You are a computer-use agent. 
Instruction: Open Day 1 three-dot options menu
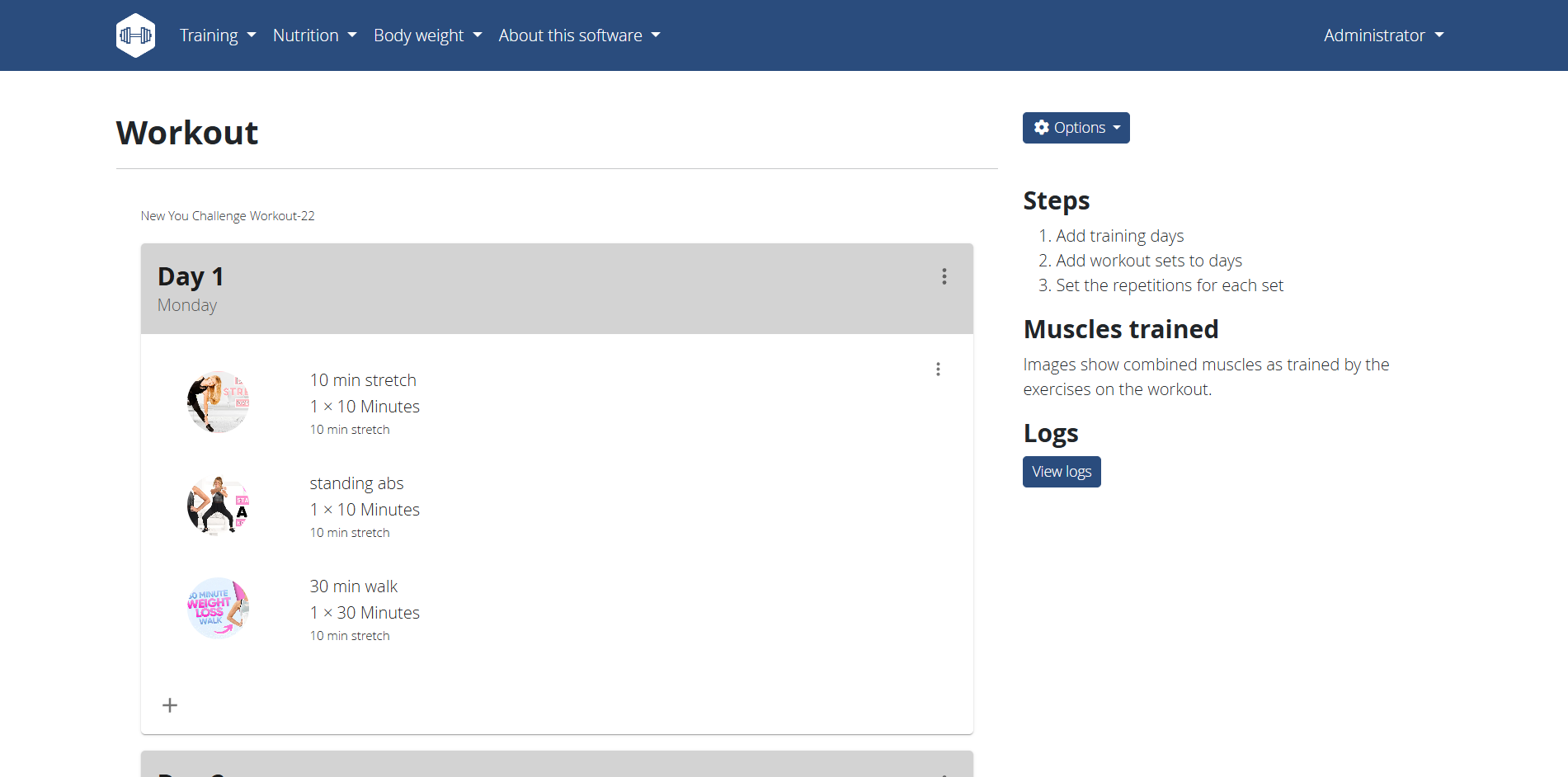tap(944, 276)
